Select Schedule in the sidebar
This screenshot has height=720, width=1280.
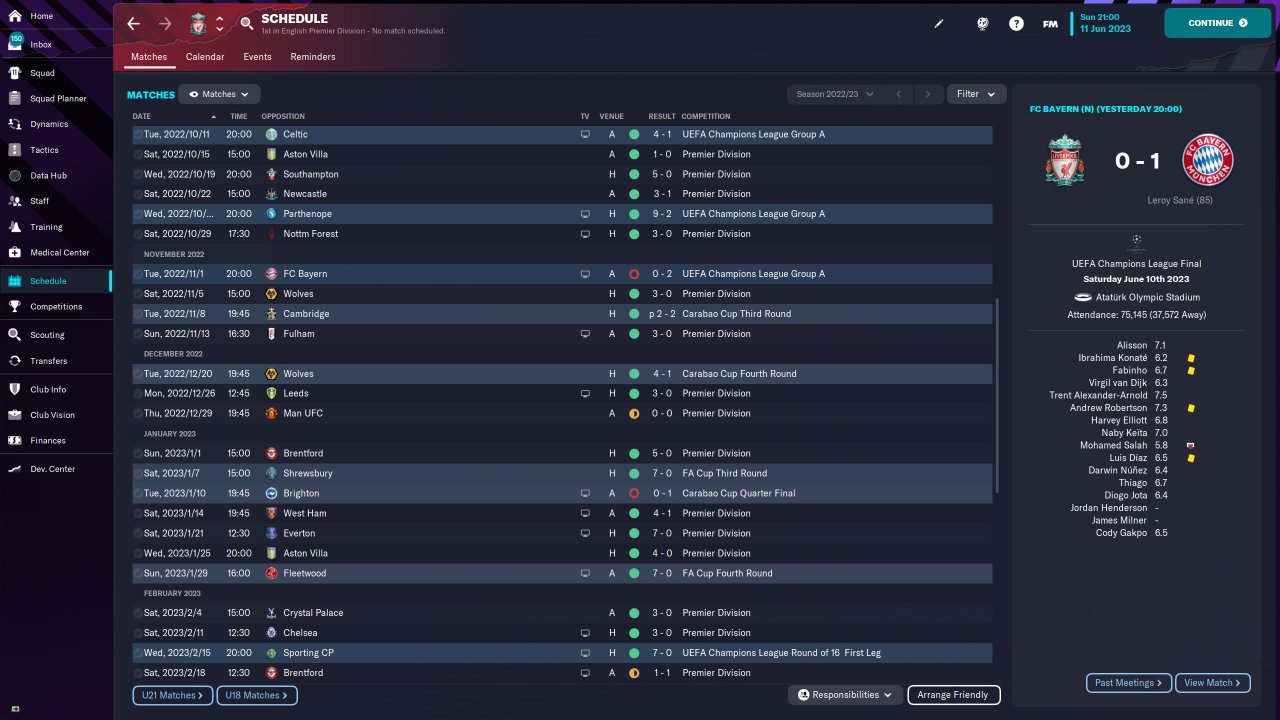[55, 281]
